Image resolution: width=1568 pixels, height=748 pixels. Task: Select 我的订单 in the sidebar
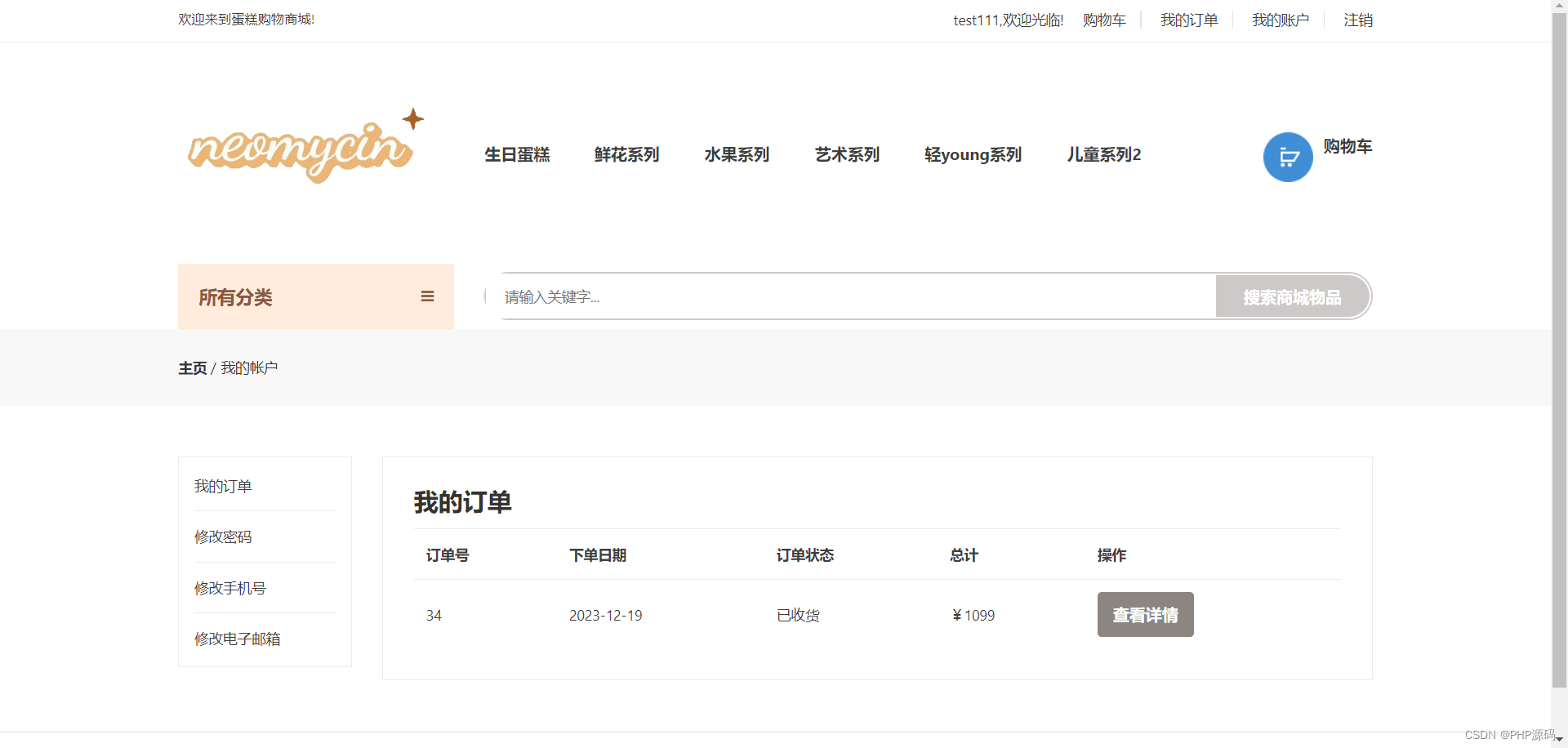[x=223, y=487]
